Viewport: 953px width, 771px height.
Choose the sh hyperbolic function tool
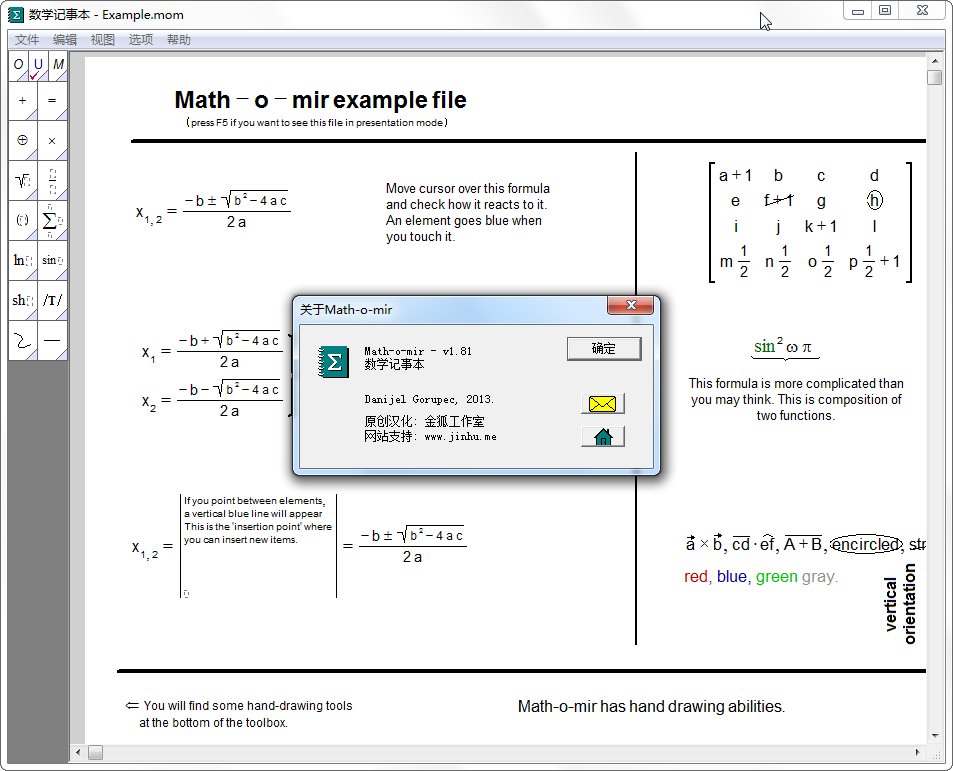(22, 300)
